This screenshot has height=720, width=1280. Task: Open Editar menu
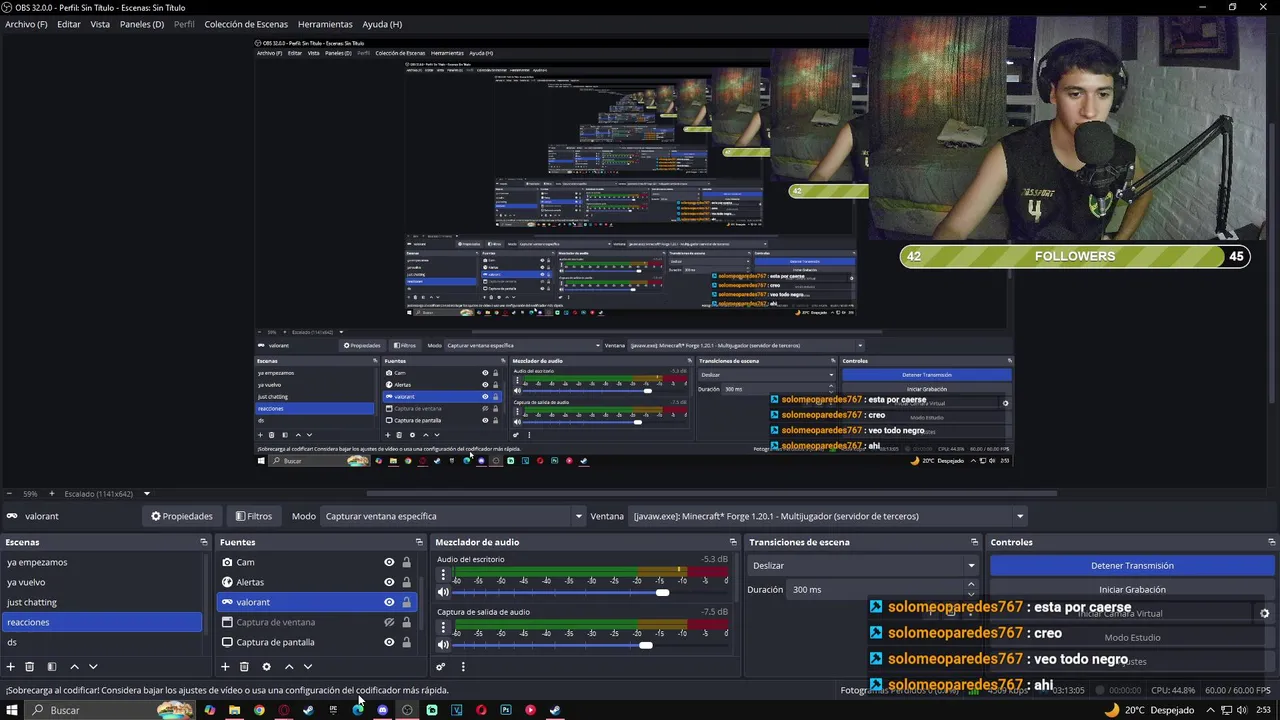(x=69, y=24)
